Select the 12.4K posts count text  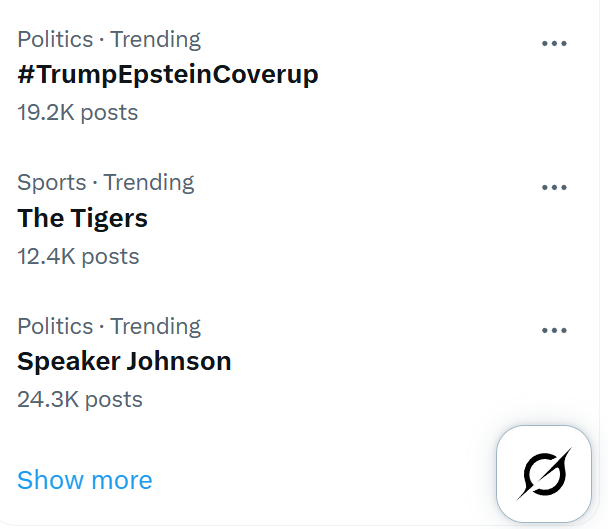(78, 256)
